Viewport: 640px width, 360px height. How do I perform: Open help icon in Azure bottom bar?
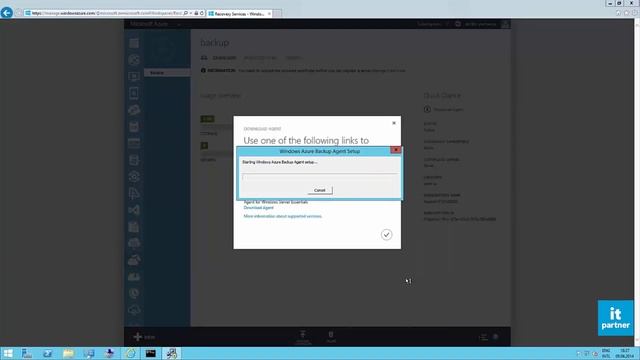(x=496, y=337)
